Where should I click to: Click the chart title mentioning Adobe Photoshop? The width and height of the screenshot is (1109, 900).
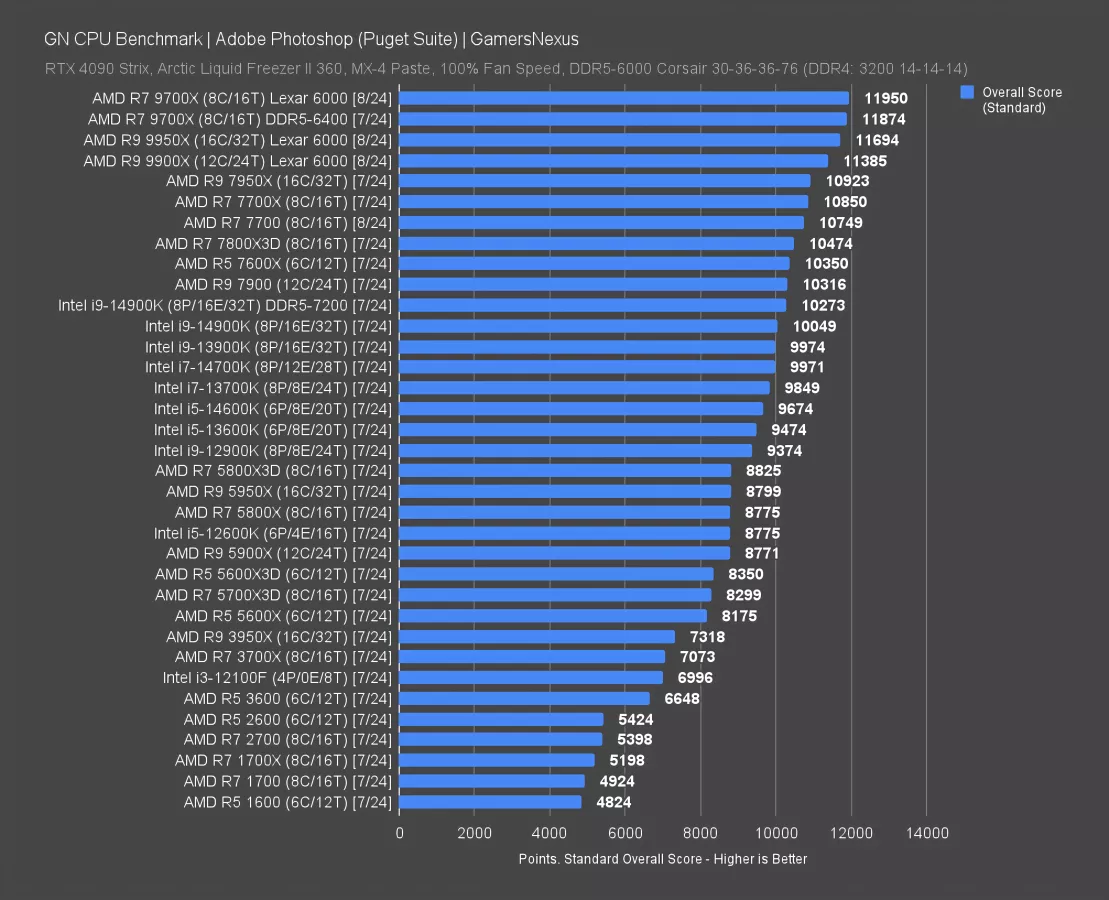pyautogui.click(x=311, y=39)
